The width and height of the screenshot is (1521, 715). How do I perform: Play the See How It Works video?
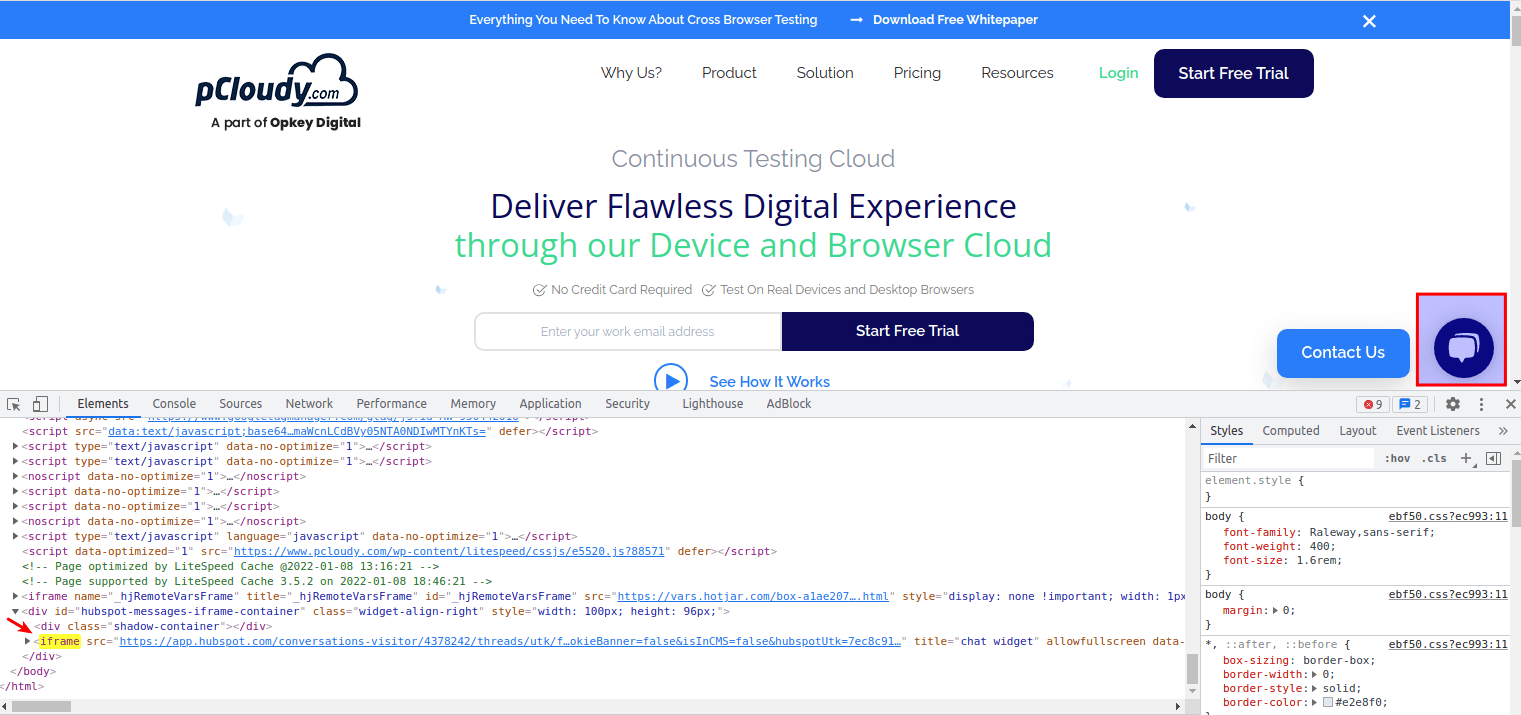click(x=671, y=380)
